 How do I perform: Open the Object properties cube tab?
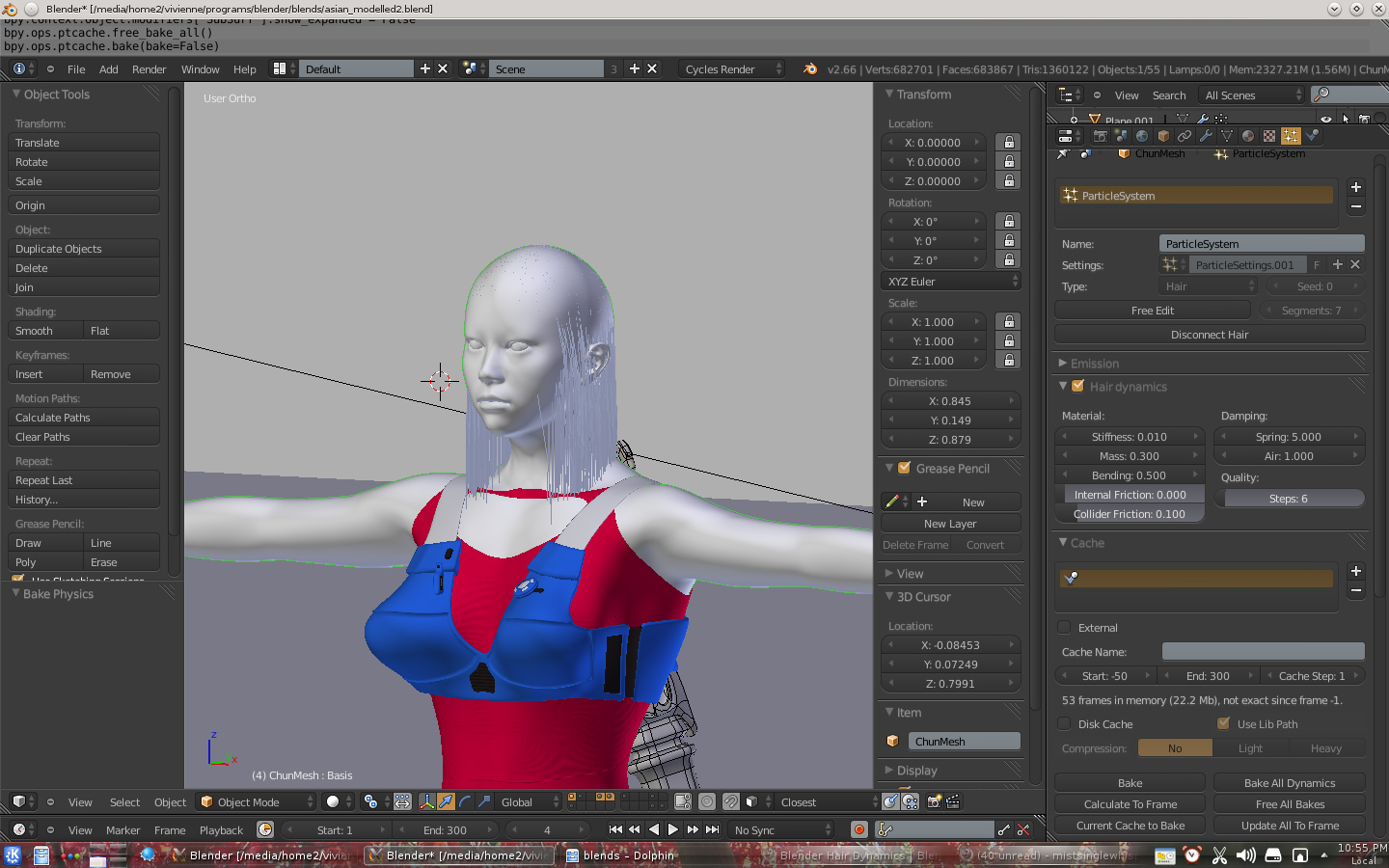pyautogui.click(x=1163, y=136)
